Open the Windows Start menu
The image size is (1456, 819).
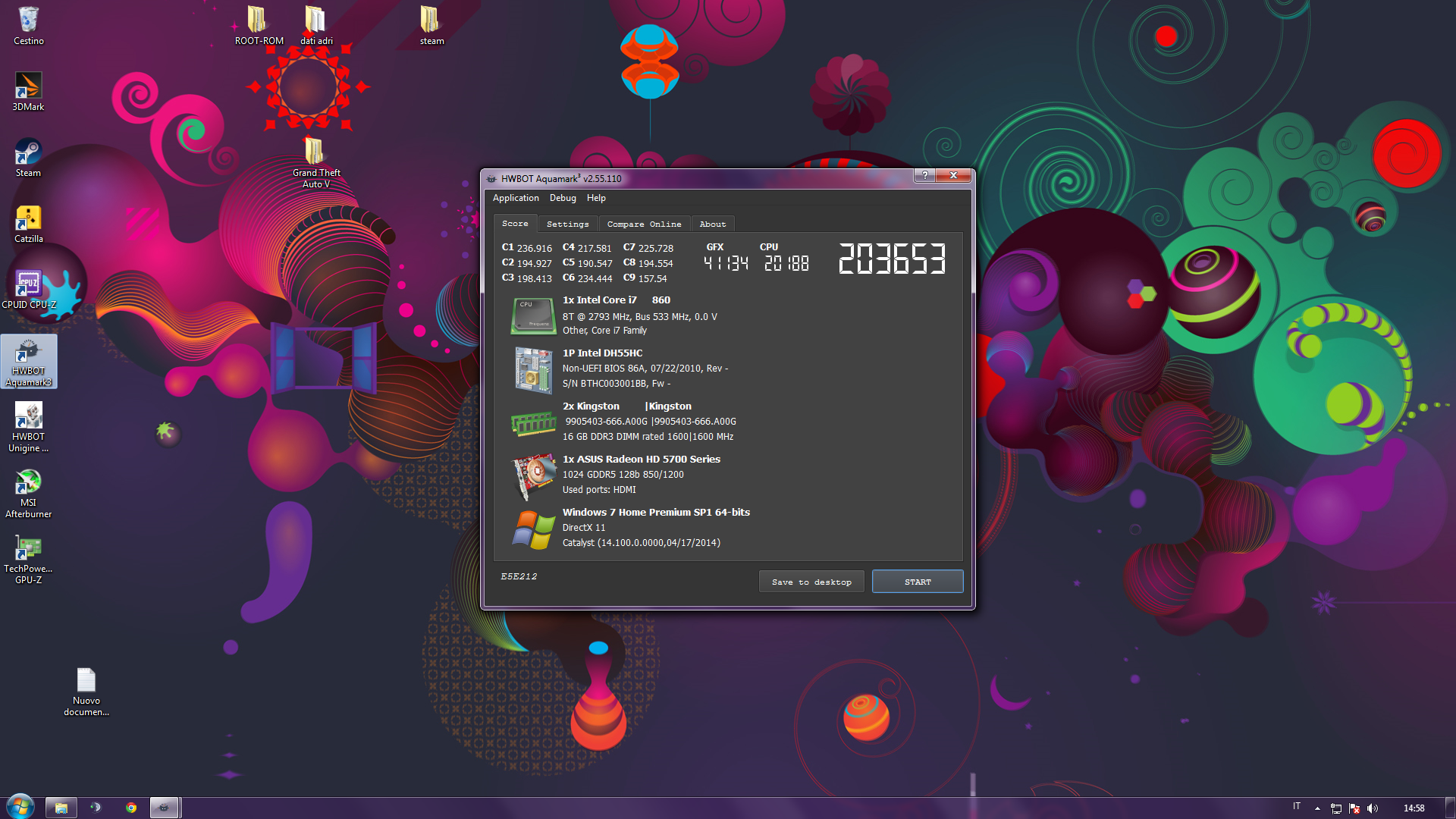click(x=20, y=807)
